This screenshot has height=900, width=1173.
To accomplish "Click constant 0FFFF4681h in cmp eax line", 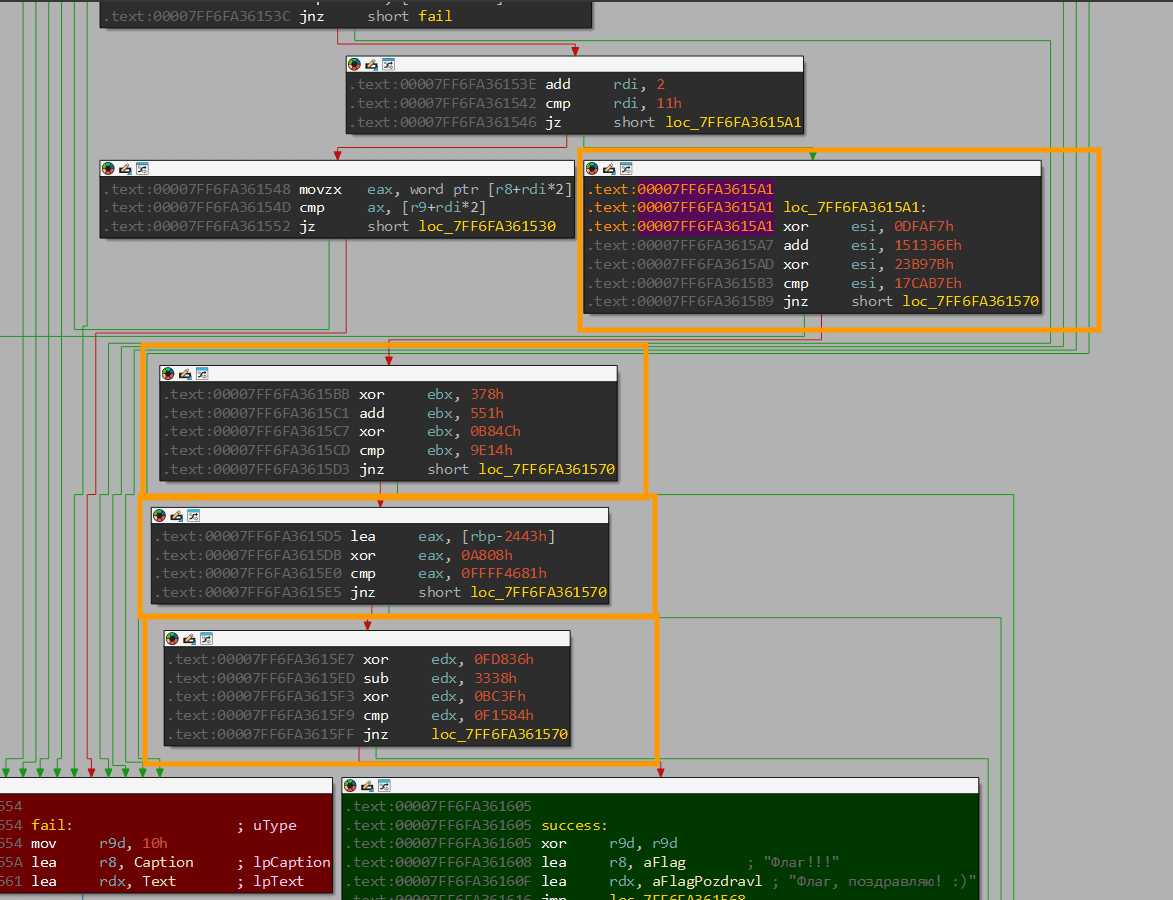I will (503, 573).
